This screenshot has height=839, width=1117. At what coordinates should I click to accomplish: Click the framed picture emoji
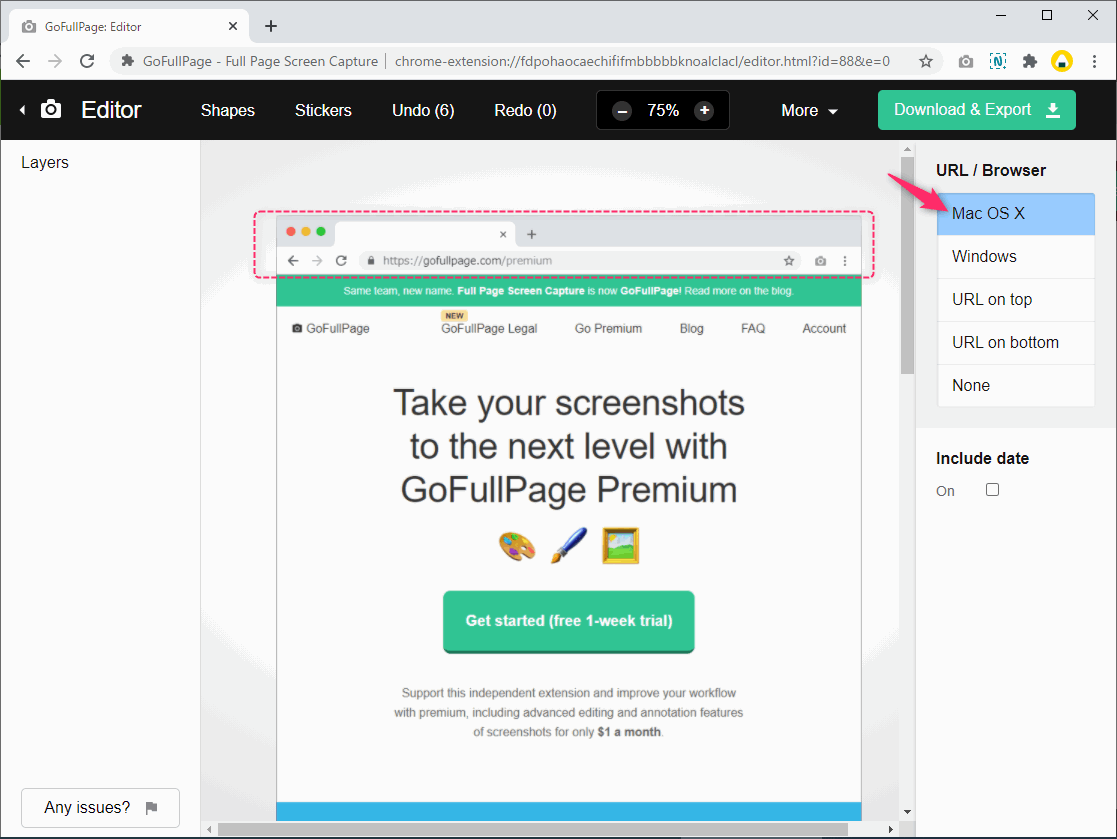620,546
